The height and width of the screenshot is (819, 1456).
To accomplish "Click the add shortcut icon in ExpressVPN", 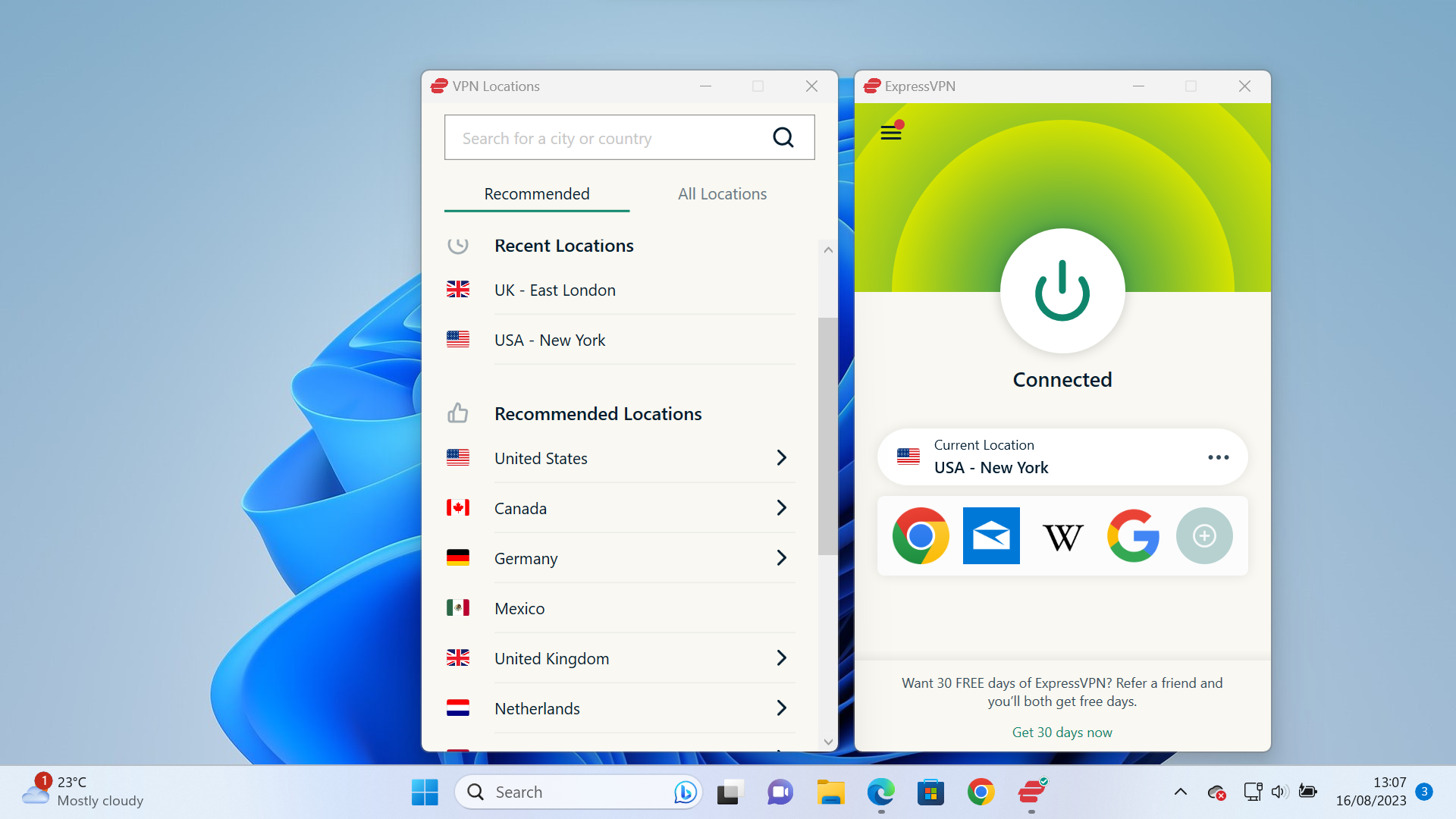I will (1205, 535).
